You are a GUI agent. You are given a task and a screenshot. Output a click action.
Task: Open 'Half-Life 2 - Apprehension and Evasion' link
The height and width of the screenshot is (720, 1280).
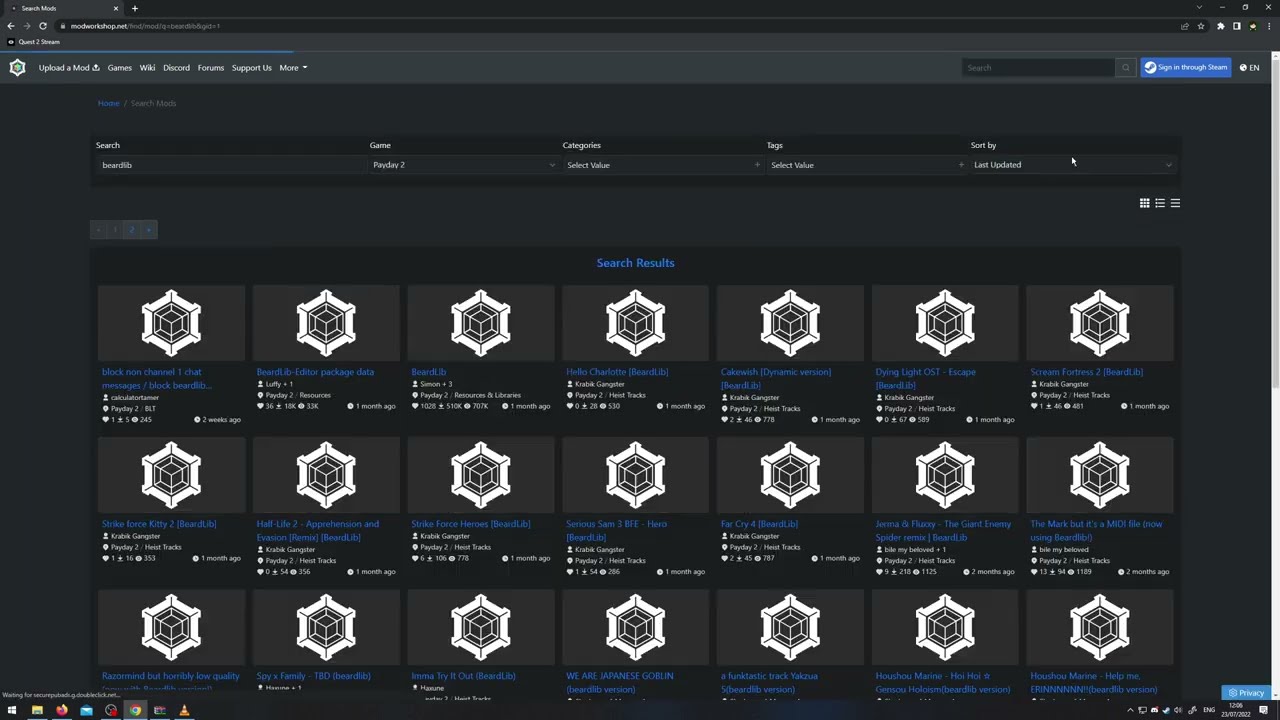click(318, 530)
